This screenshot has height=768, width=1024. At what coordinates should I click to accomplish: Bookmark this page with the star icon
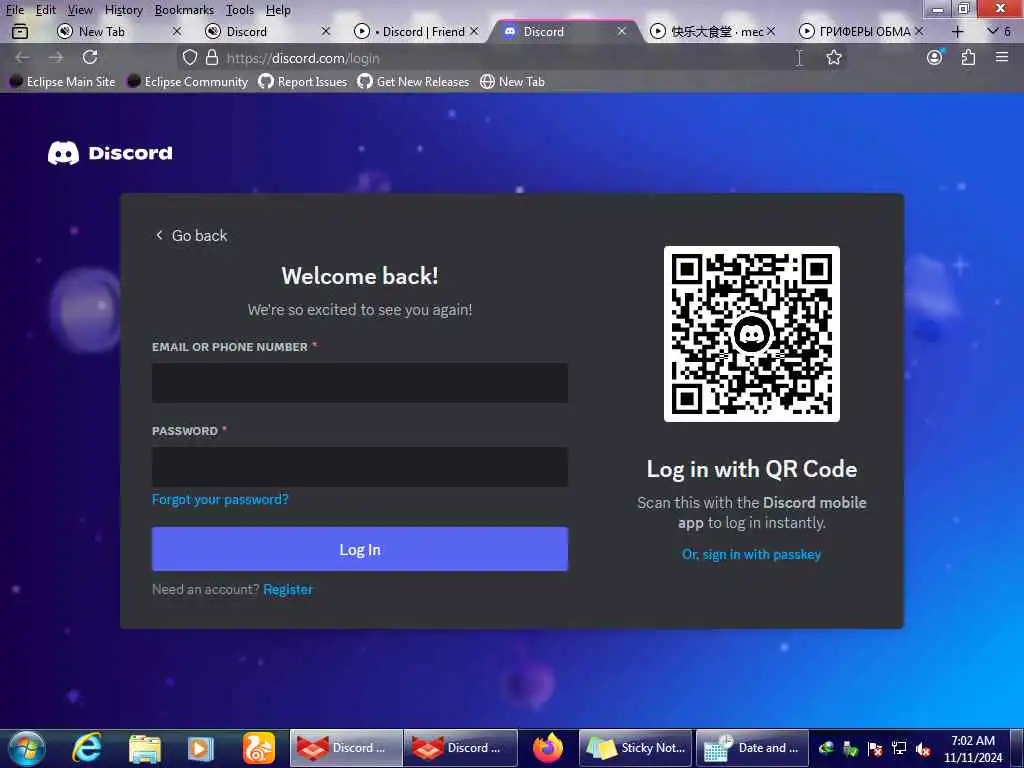click(x=833, y=57)
